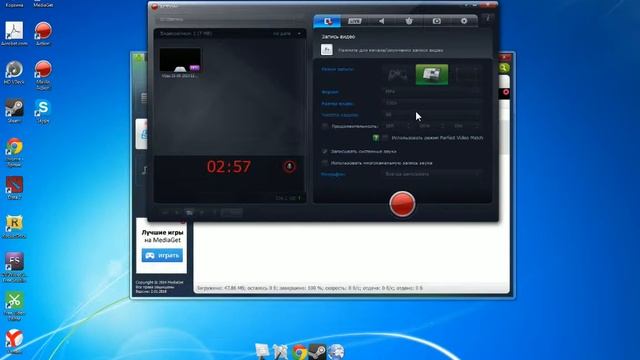Image resolution: width=640 pixels, height=360 pixels.
Task: Open the Mirillis Action desktop shortcut
Action: [x=43, y=74]
